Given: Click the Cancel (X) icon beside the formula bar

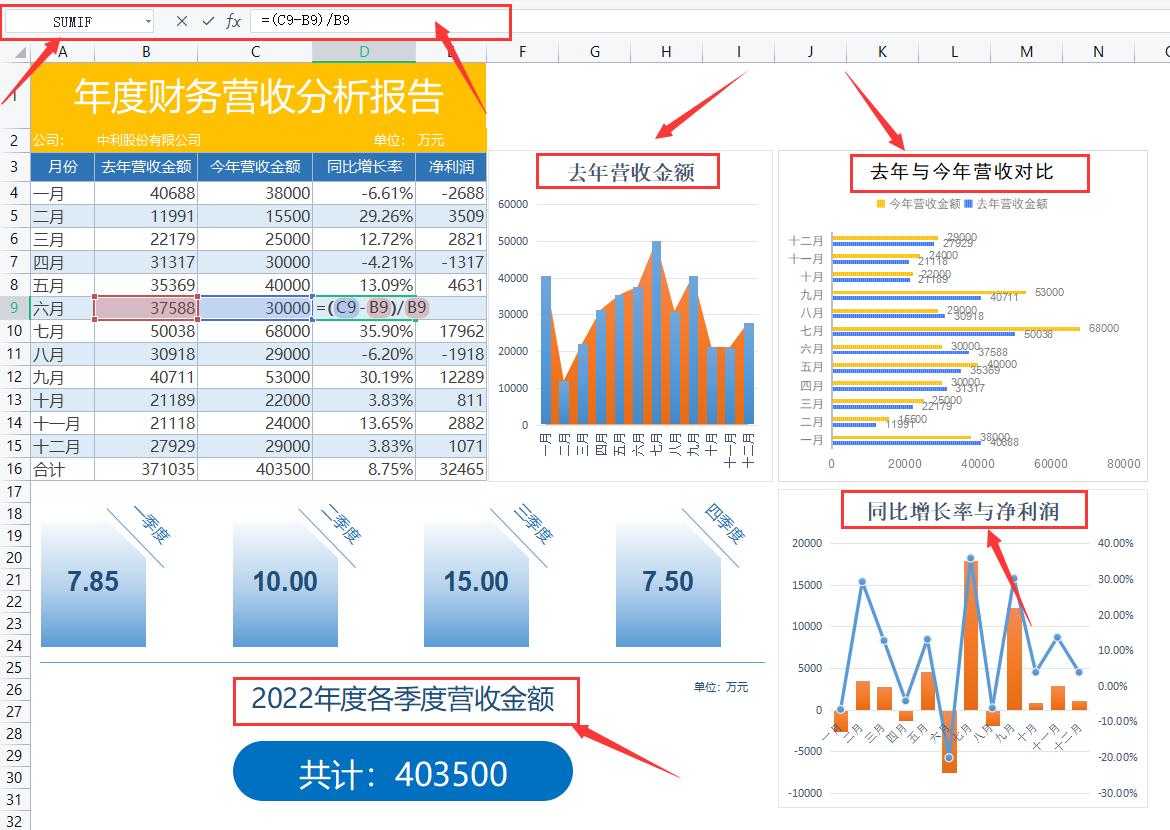Looking at the screenshot, I should (182, 19).
